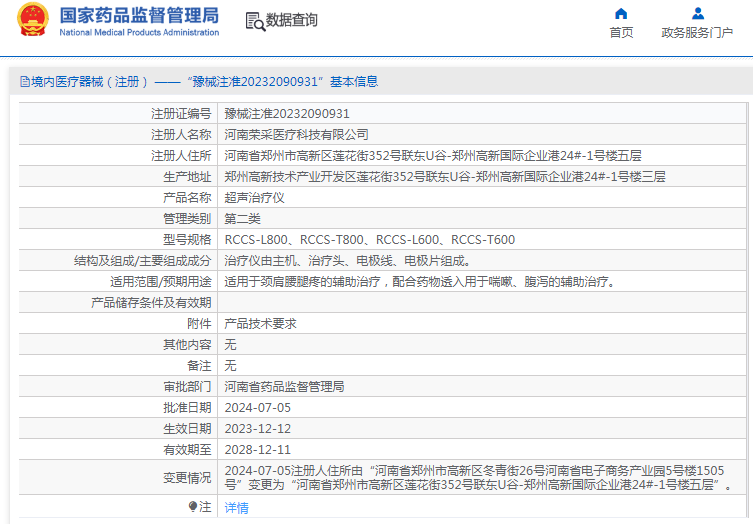Click the 注册证编号 row label

181,114
